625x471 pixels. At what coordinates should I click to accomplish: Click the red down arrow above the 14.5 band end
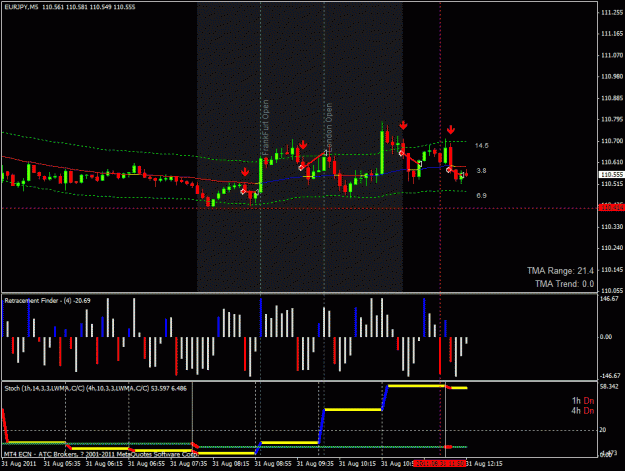click(x=450, y=130)
